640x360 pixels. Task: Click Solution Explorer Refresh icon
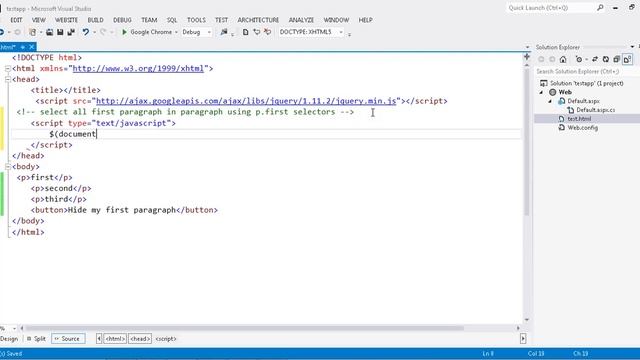click(x=606, y=60)
